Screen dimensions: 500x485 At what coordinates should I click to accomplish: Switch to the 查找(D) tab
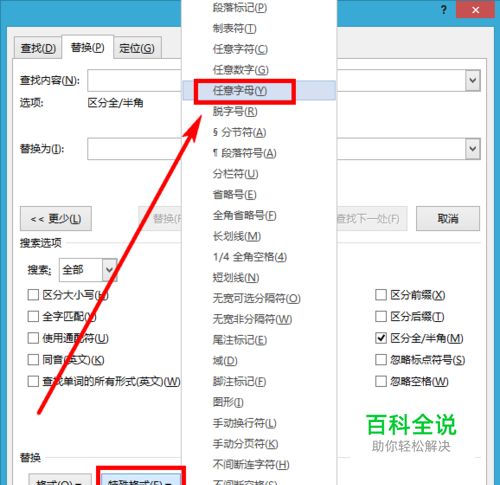tap(38, 48)
